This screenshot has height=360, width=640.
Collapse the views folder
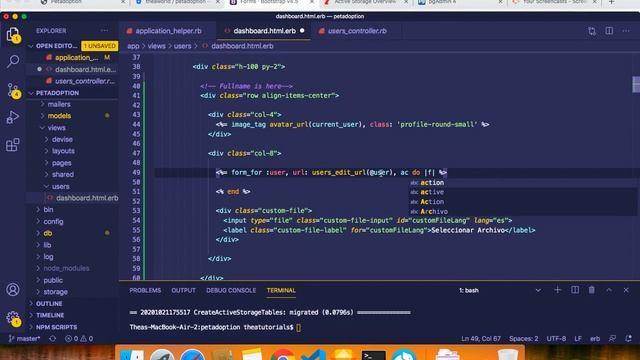[57, 128]
